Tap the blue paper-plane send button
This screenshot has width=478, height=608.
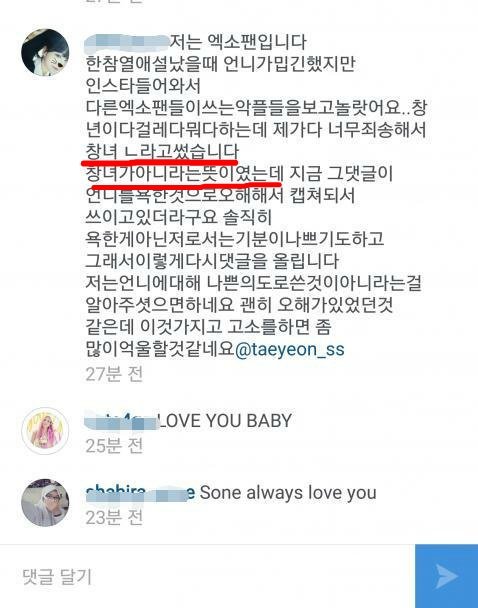coord(446,576)
